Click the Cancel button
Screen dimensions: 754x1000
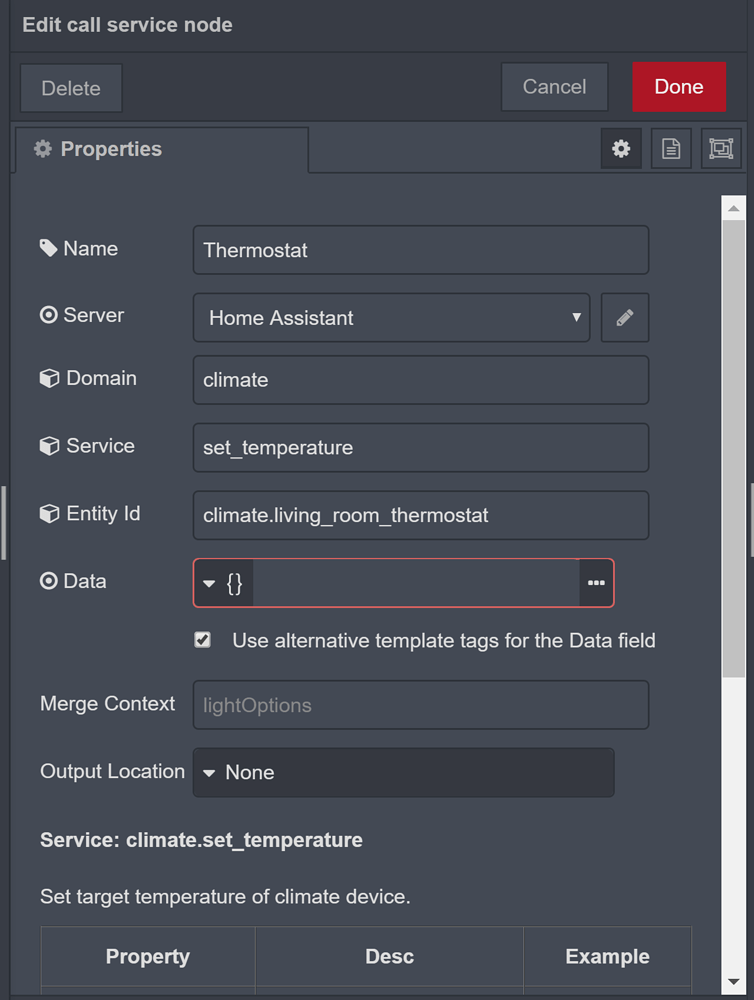pyautogui.click(x=554, y=87)
